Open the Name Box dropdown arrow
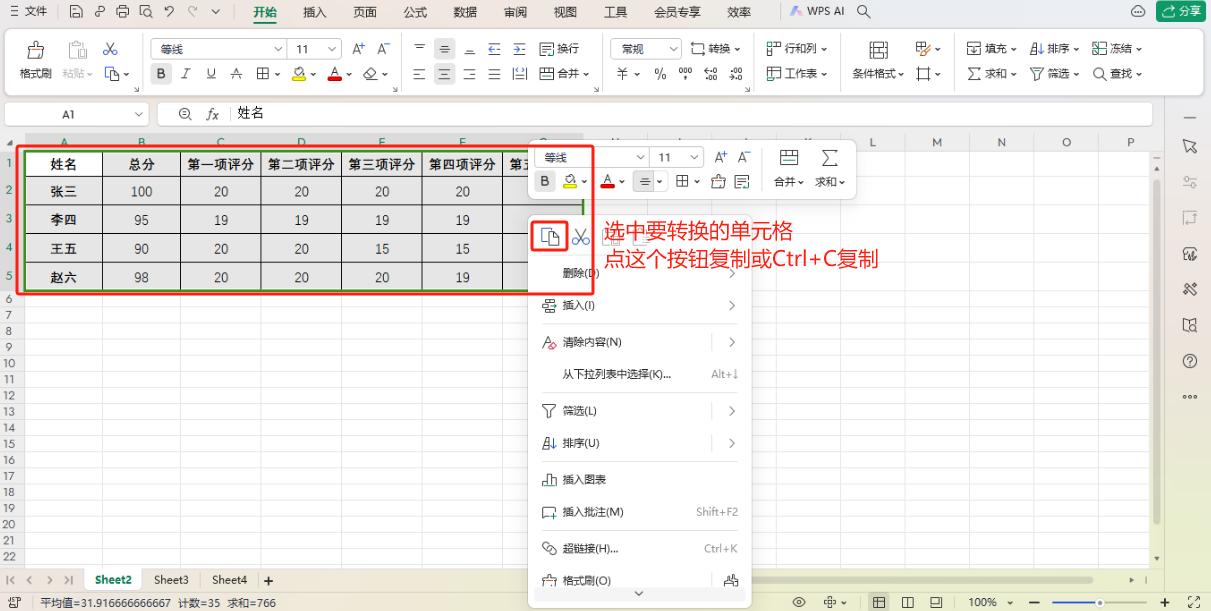 (138, 114)
